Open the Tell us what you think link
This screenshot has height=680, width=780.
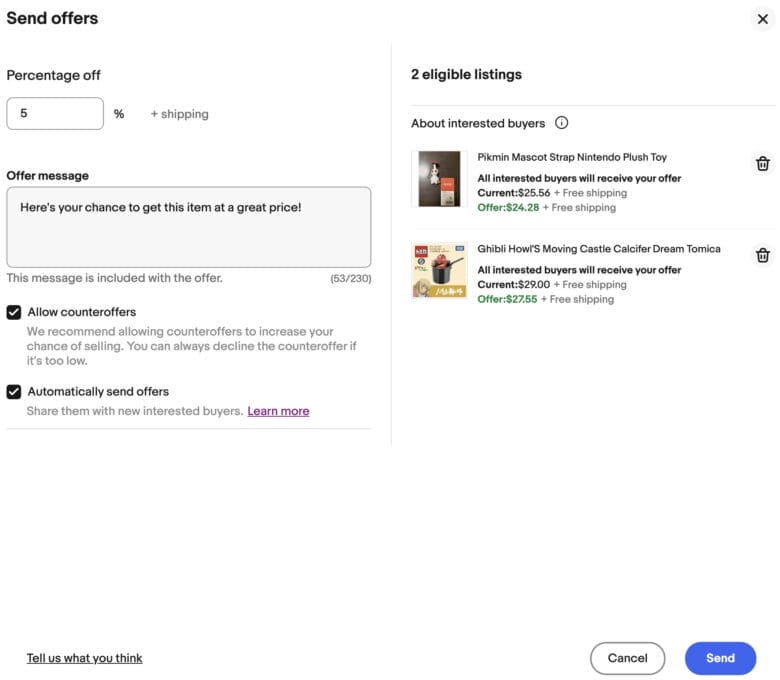click(85, 658)
